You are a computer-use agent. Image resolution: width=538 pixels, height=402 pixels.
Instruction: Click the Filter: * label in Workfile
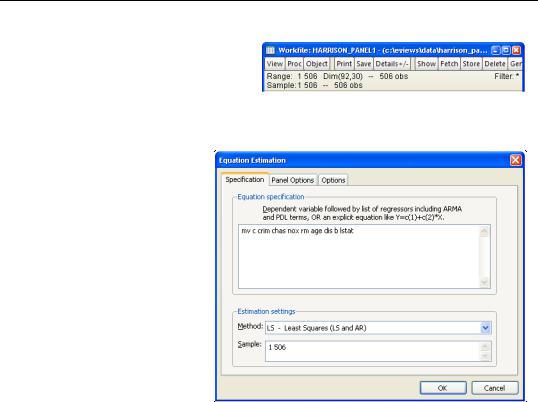(x=506, y=76)
